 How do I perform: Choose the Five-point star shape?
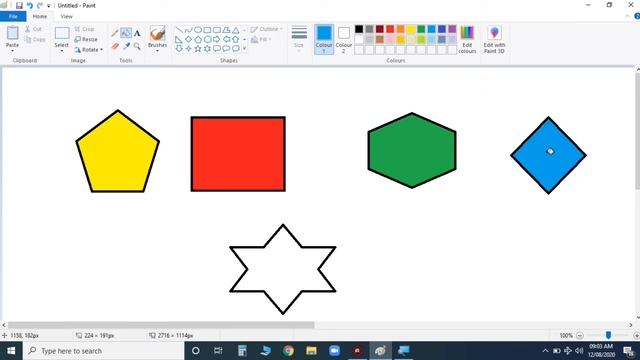point(198,49)
